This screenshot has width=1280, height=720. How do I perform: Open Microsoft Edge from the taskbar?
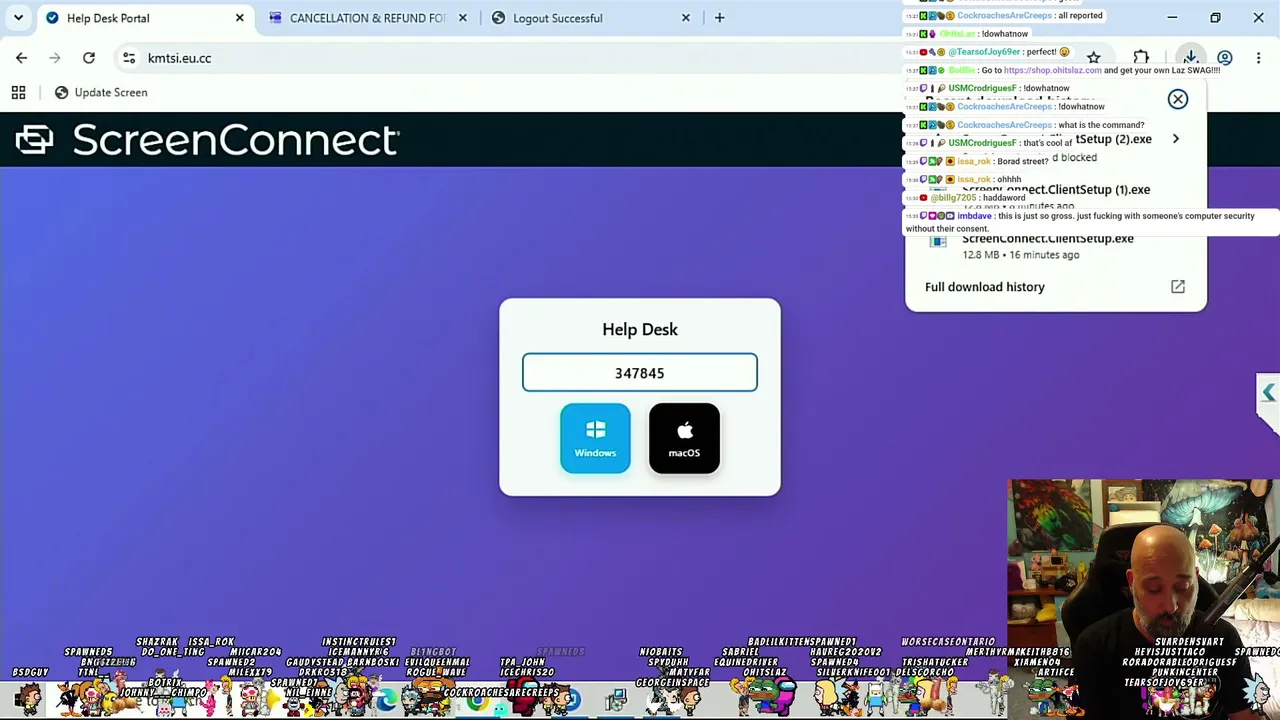(386, 700)
